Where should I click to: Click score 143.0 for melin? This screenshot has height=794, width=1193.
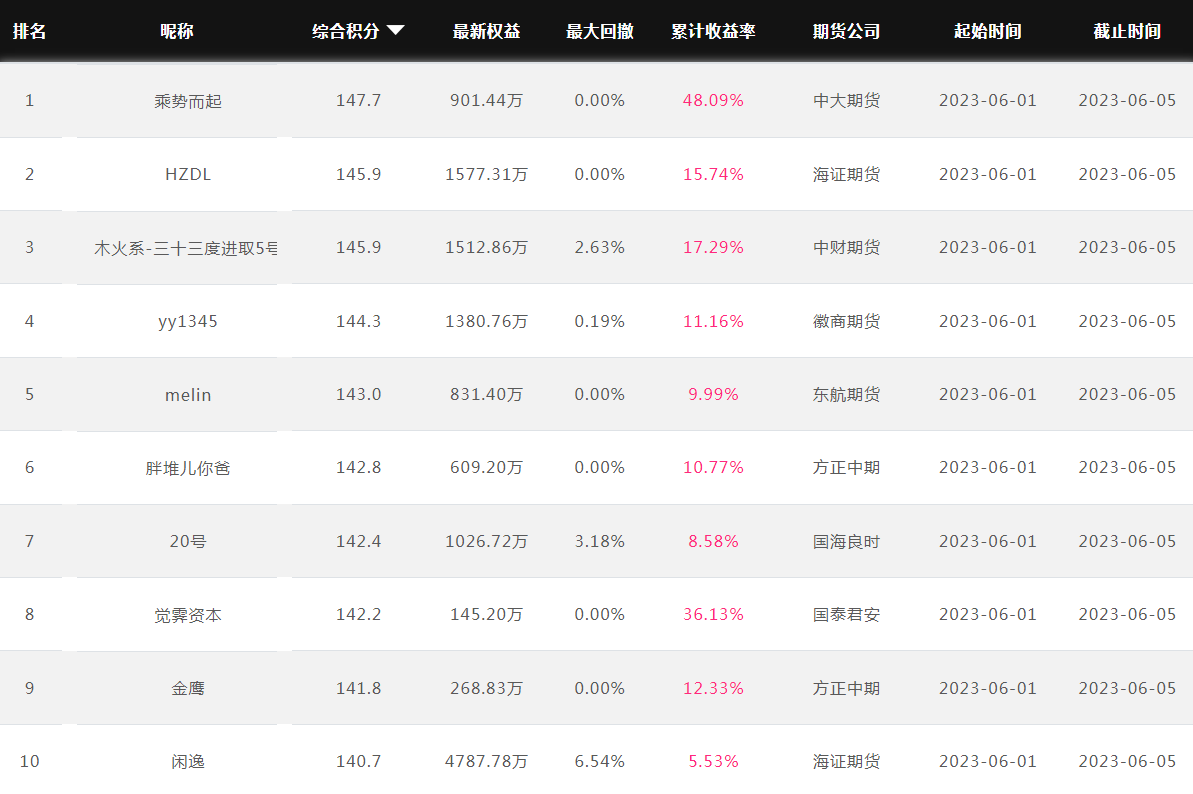click(x=358, y=394)
